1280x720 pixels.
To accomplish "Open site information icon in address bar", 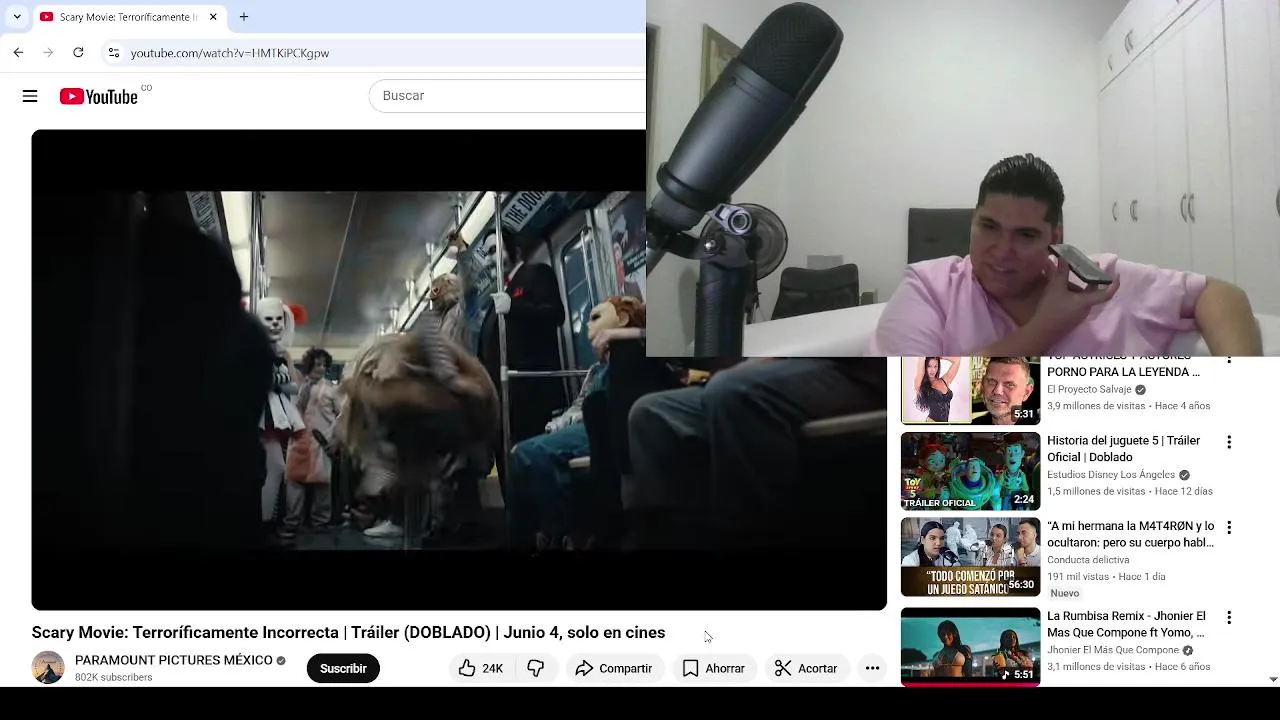I will [114, 52].
